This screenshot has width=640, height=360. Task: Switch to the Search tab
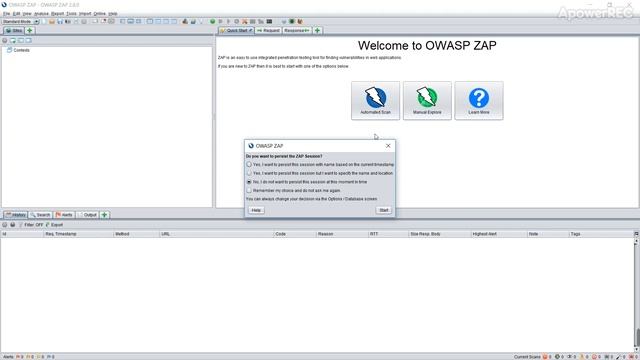tap(40, 215)
